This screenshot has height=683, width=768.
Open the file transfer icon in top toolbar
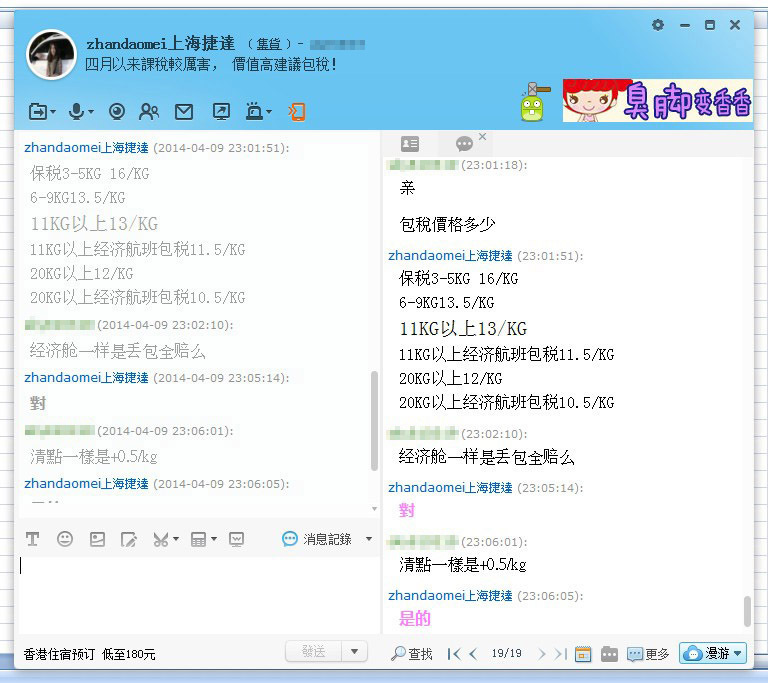click(38, 112)
